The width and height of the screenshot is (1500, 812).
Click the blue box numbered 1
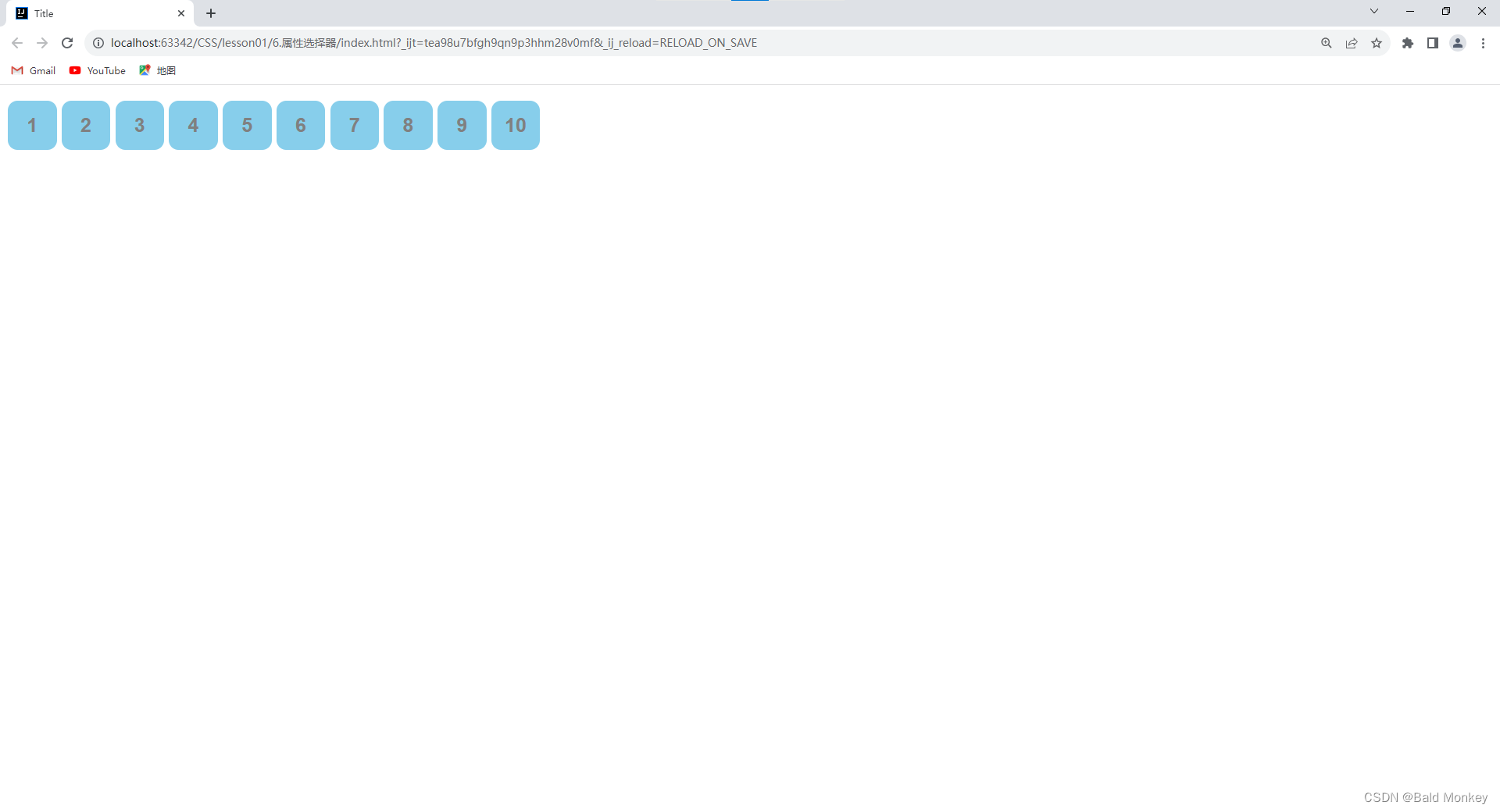[32, 125]
